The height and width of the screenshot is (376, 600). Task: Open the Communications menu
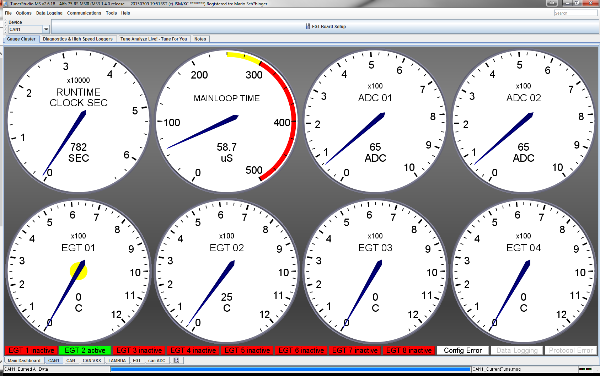(84, 13)
